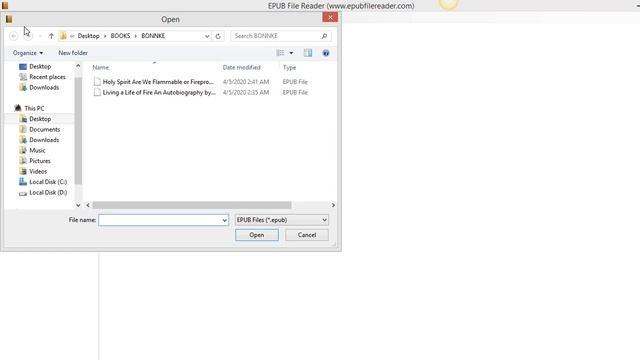Open the Music folder in sidebar

pyautogui.click(x=37, y=151)
